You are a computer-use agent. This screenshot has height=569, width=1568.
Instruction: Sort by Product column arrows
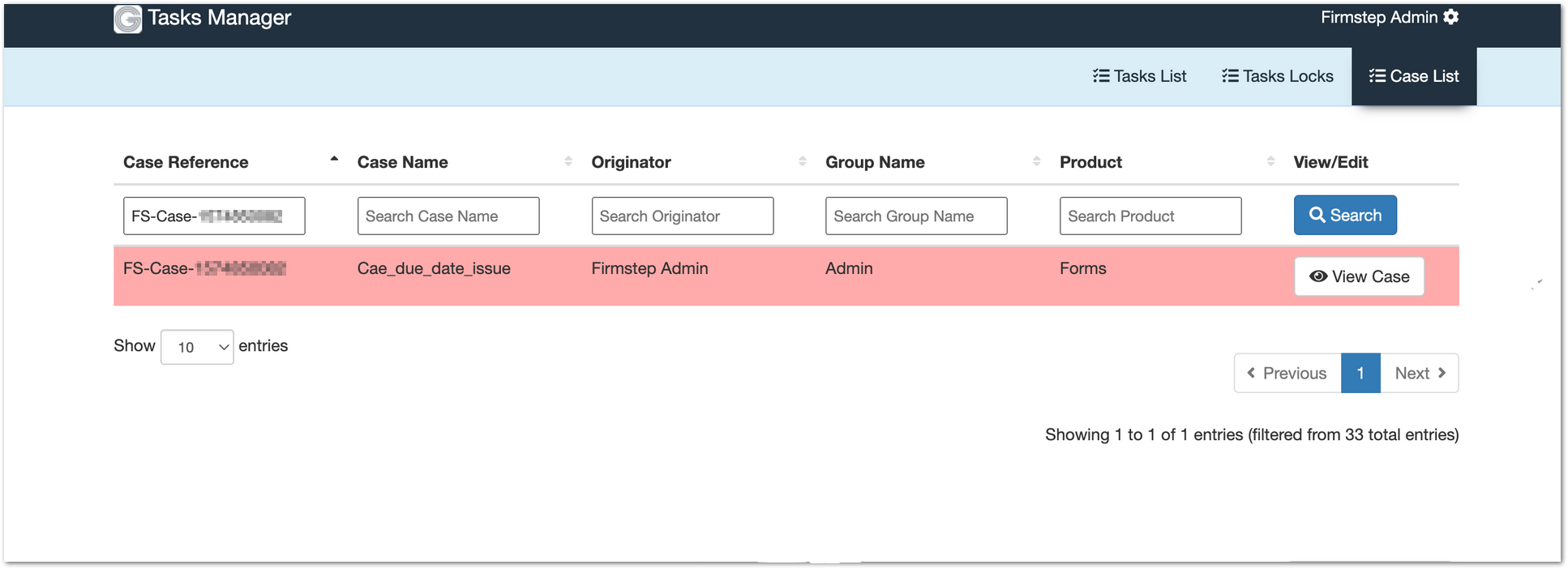(x=1270, y=161)
